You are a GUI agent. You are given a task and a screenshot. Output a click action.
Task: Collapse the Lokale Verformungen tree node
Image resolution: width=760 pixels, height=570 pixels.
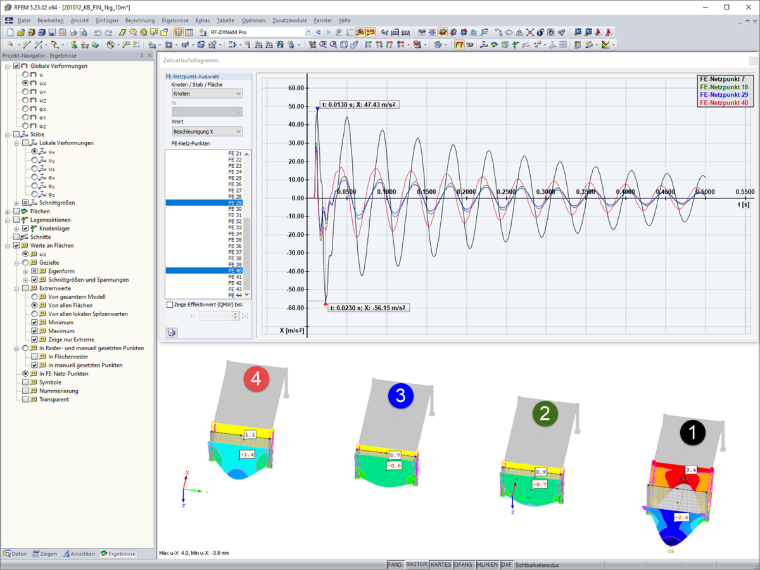click(x=16, y=143)
